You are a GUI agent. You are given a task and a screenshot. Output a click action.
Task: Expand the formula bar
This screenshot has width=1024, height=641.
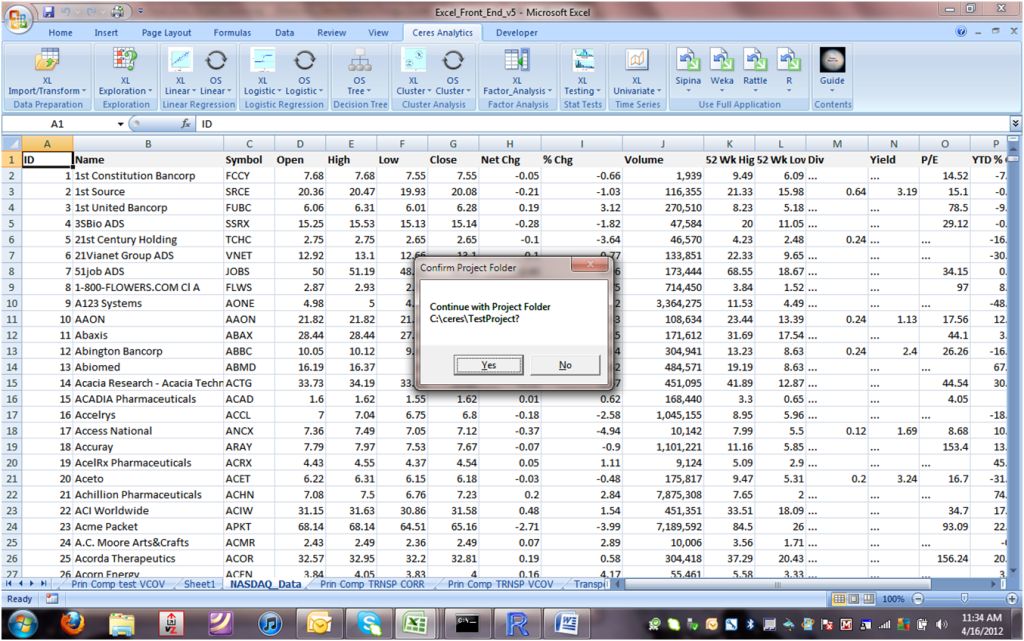coord(1014,123)
